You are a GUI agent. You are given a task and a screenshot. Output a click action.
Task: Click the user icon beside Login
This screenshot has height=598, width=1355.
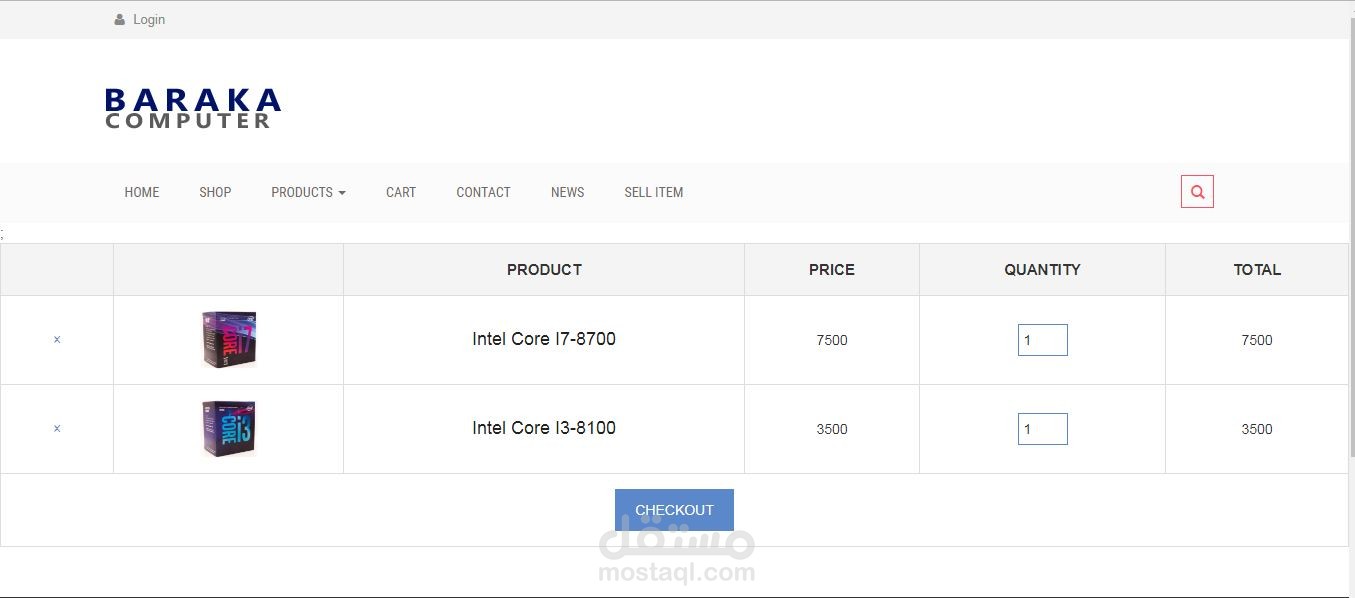[x=120, y=20]
